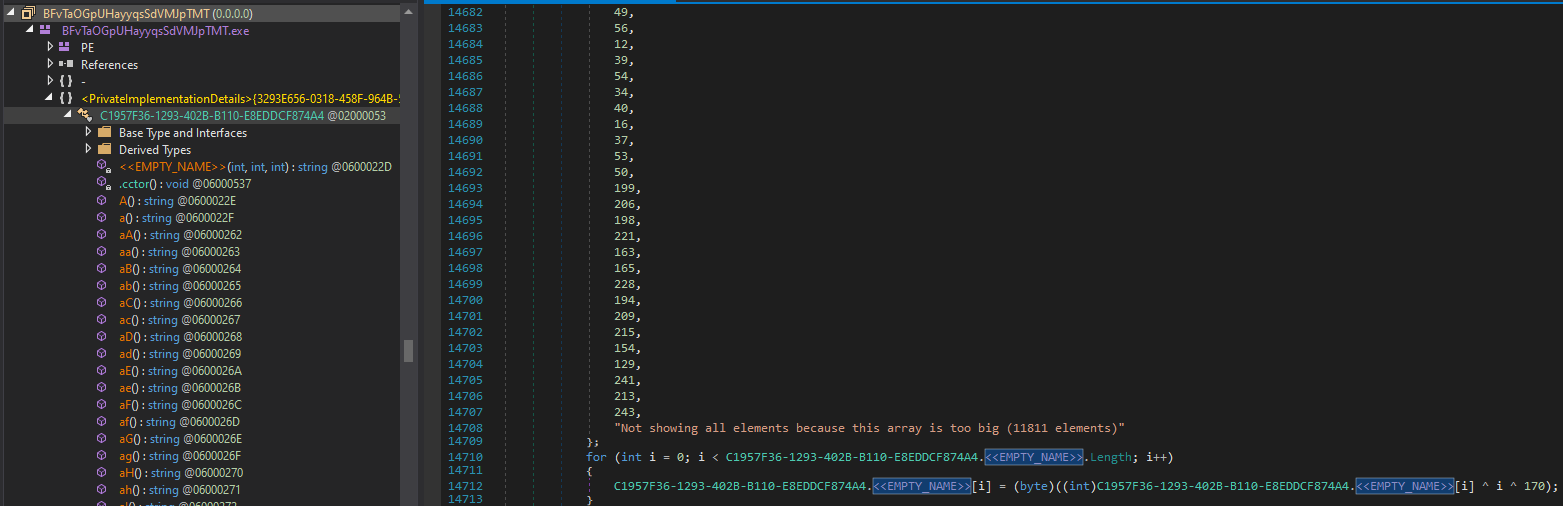This screenshot has width=1563, height=506.
Task: Open method ag() : string @0600026F
Action: click(x=180, y=455)
